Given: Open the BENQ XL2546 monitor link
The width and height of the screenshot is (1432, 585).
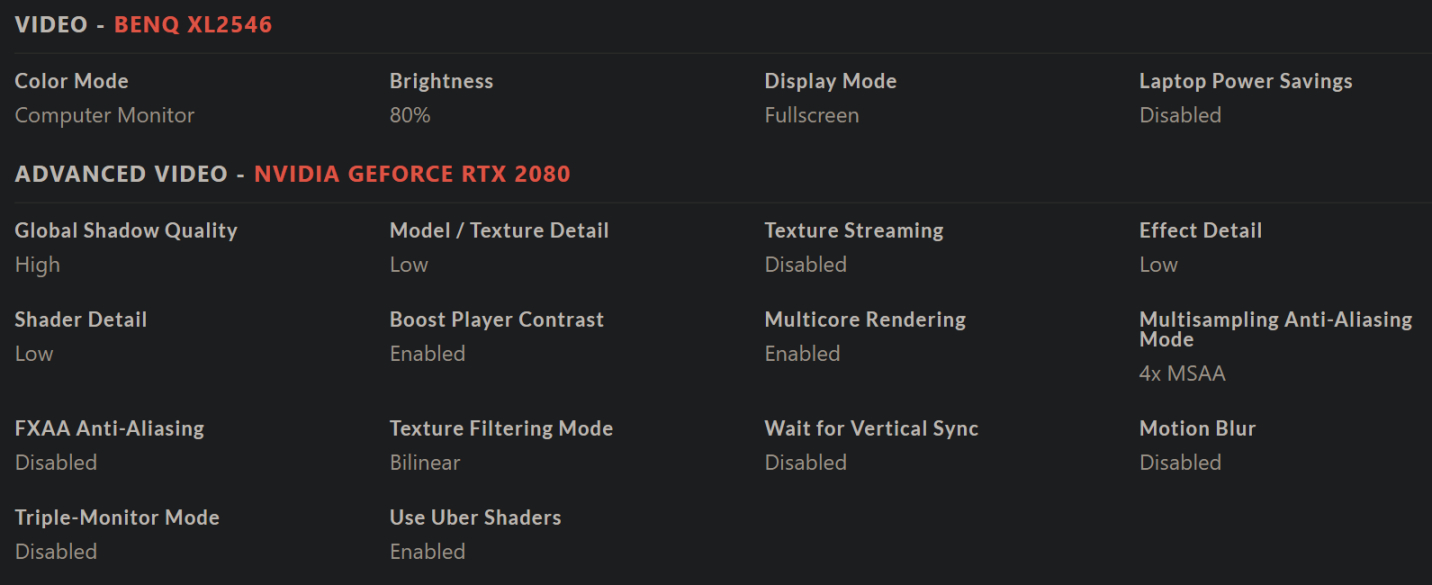Looking at the screenshot, I should pyautogui.click(x=193, y=25).
